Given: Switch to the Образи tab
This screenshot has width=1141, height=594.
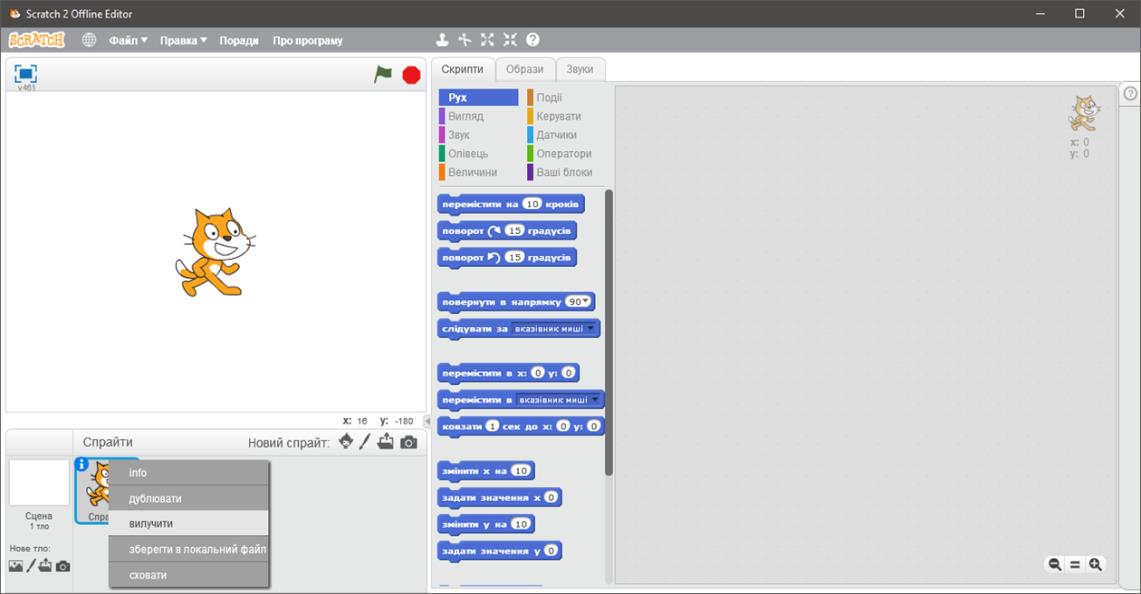Looking at the screenshot, I should (x=525, y=69).
